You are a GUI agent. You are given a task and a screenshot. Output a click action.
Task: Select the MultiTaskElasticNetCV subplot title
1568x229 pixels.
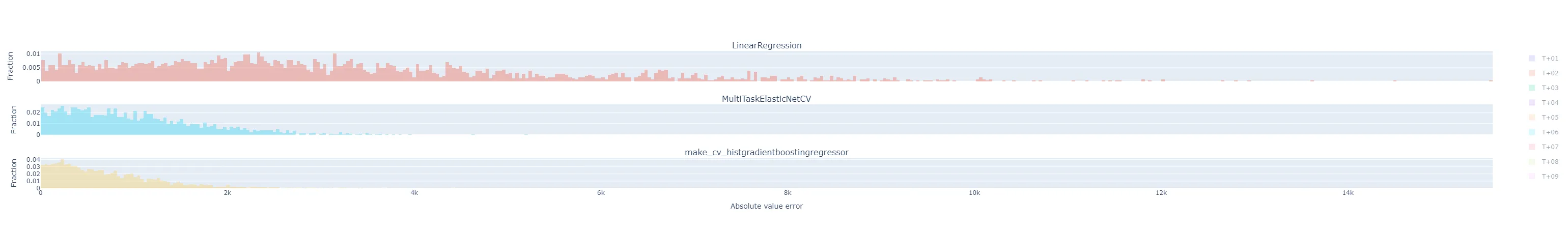766,99
